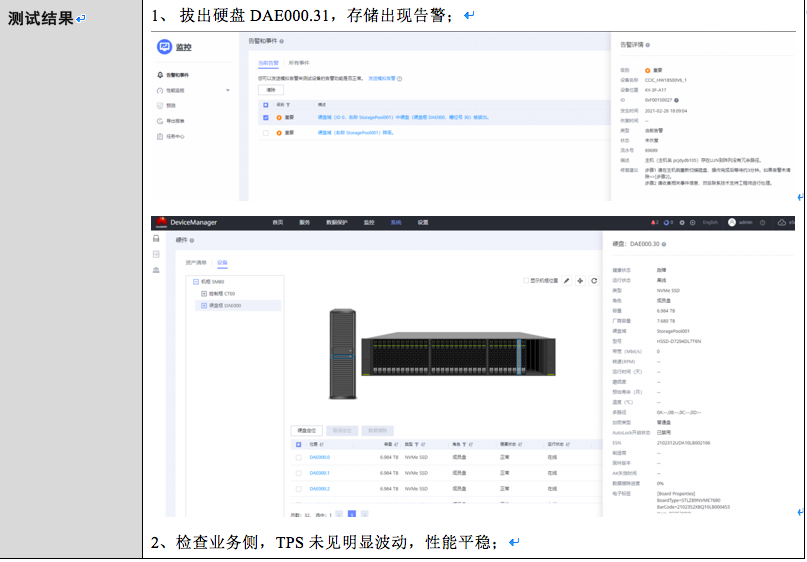807x562 pixels.
Task: Open 任务中心 clipboard sidebar icon
Action: [x=160, y=136]
